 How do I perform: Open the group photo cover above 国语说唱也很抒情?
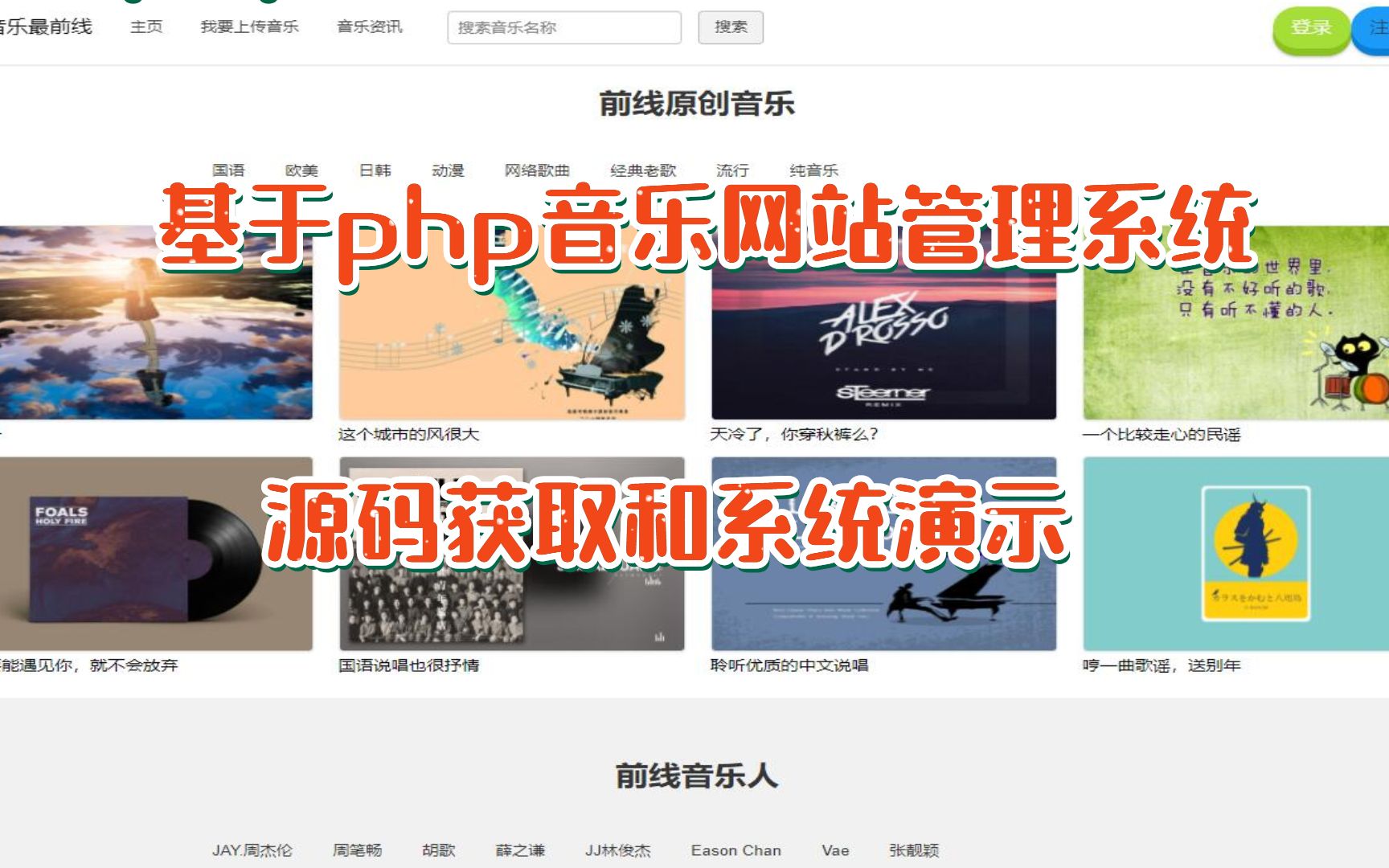(512, 554)
